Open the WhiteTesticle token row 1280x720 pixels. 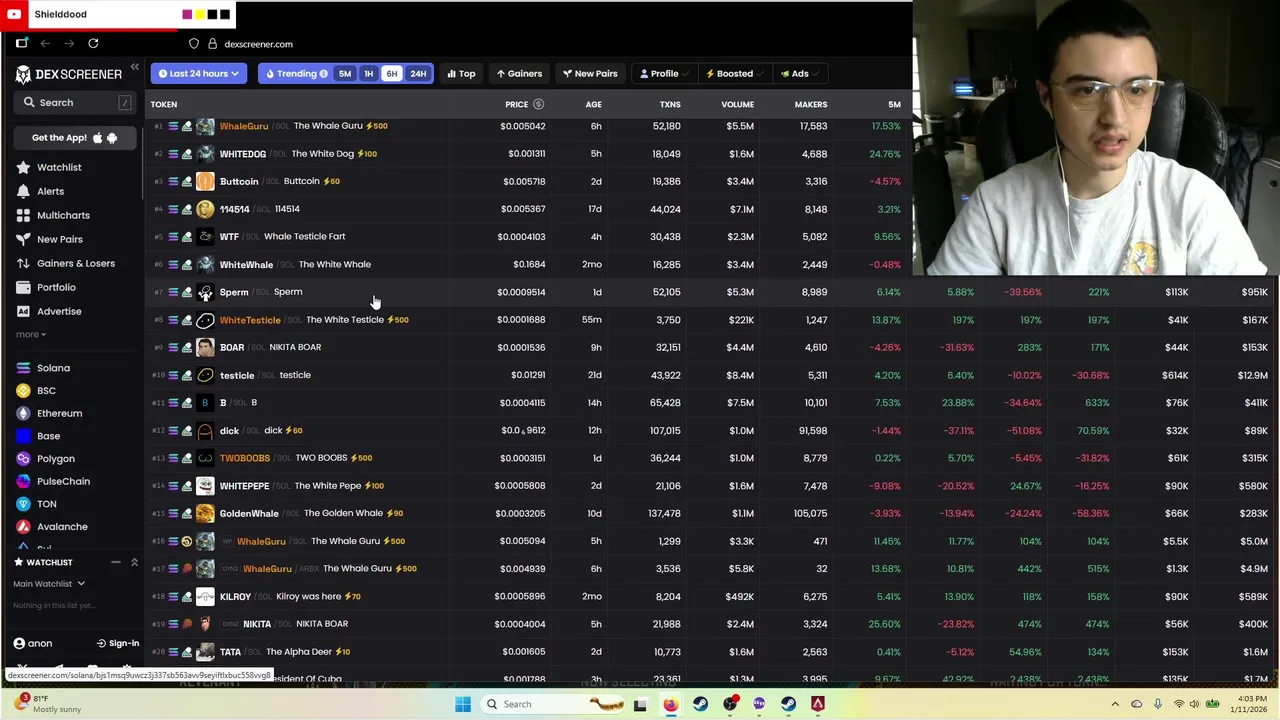click(x=712, y=320)
